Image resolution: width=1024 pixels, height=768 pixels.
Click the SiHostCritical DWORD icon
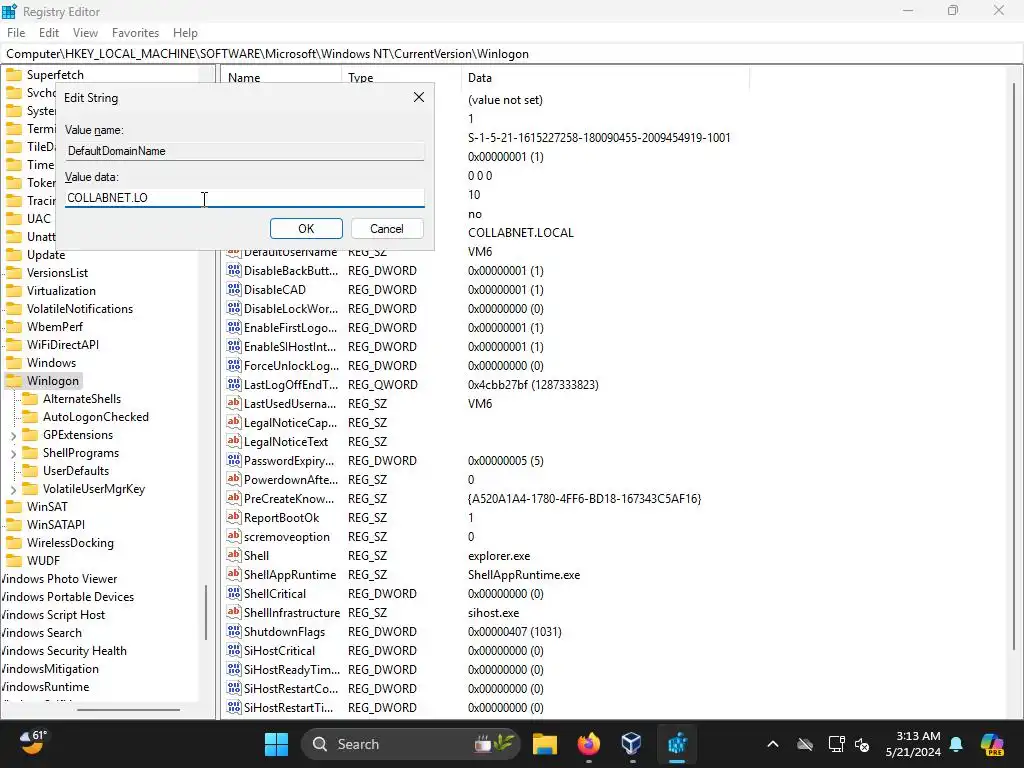[x=234, y=650]
